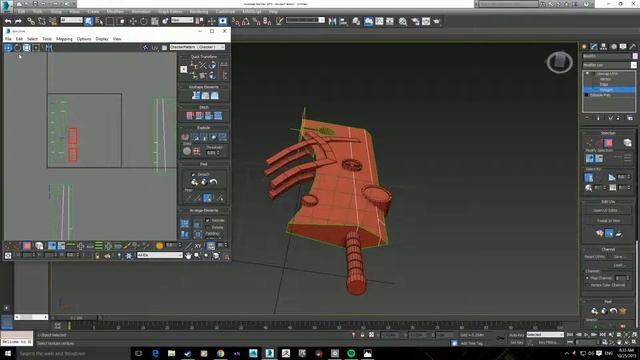This screenshot has height=360, width=640.
Task: Click the Threshold value field under Explode
Action: 211,153
